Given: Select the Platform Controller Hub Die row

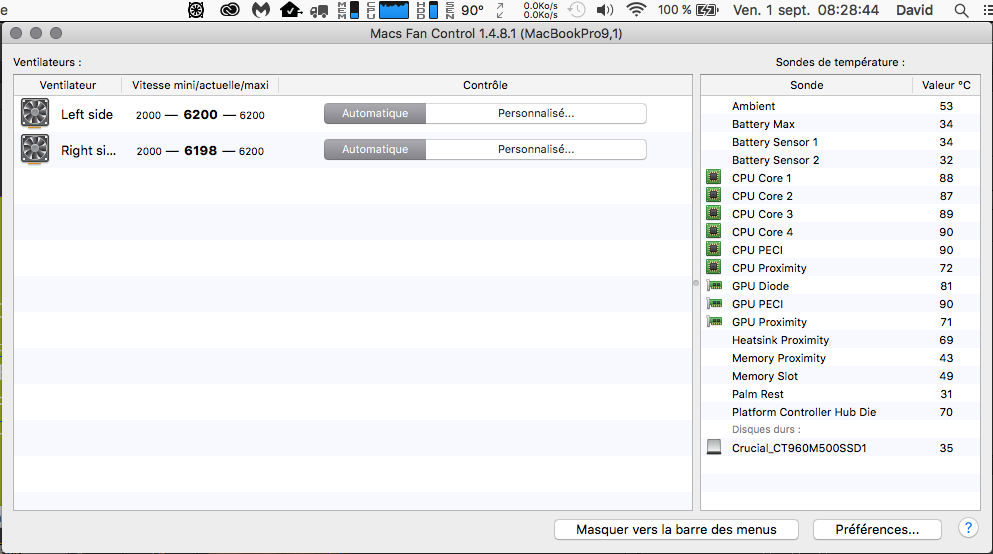Looking at the screenshot, I should click(x=840, y=412).
